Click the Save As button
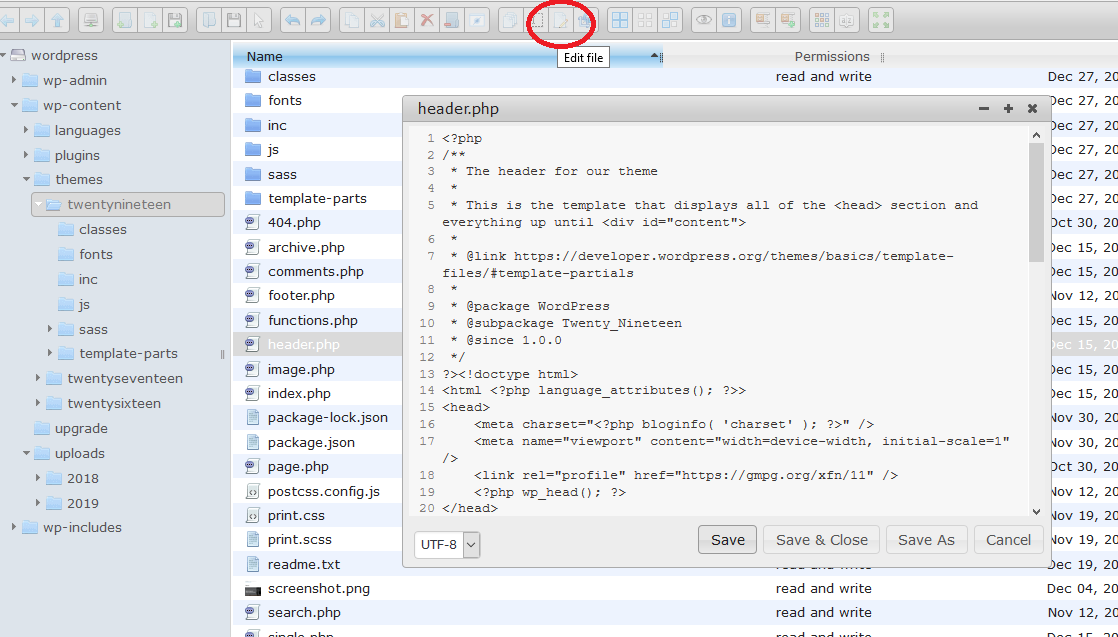Screen dimensions: 1118x637 click(x=926, y=540)
